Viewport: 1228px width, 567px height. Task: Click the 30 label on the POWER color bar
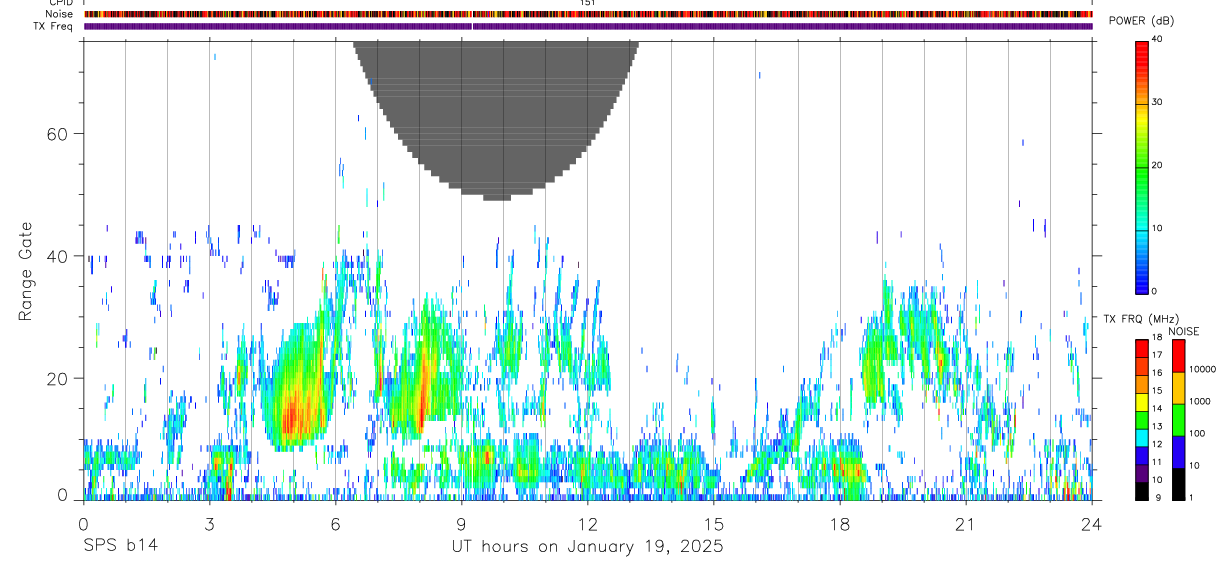pyautogui.click(x=1158, y=103)
